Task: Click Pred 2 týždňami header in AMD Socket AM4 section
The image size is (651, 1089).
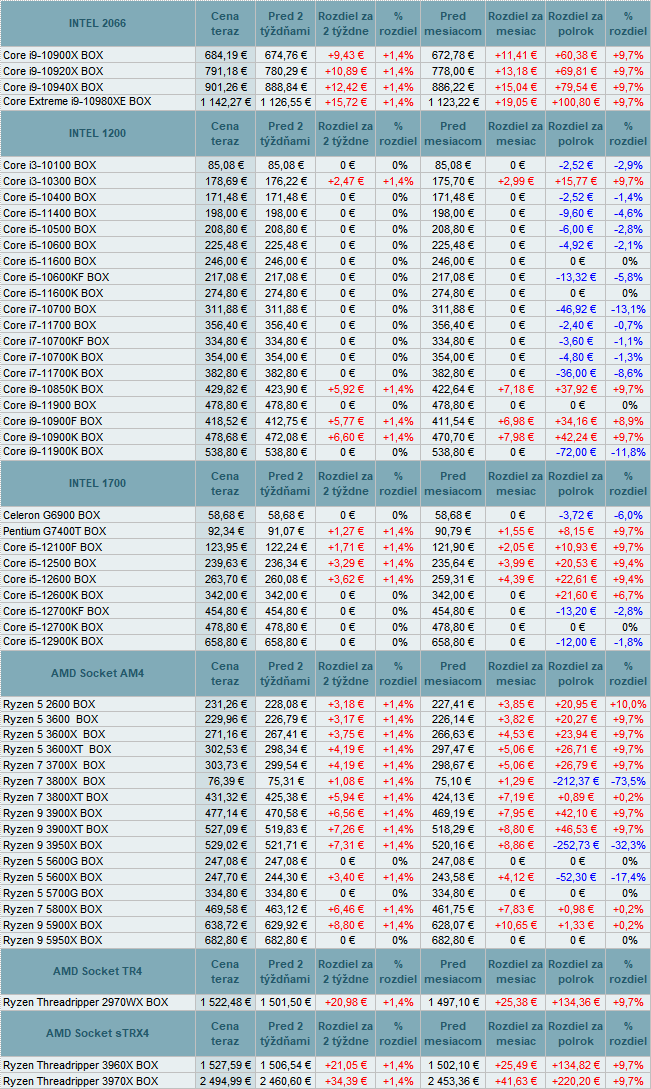Action: pyautogui.click(x=285, y=673)
